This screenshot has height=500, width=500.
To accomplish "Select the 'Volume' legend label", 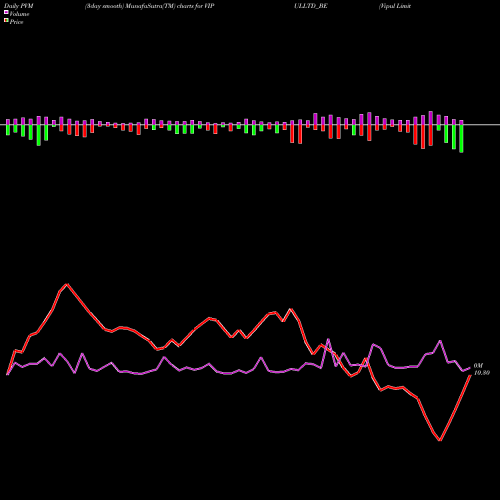I will (19, 14).
